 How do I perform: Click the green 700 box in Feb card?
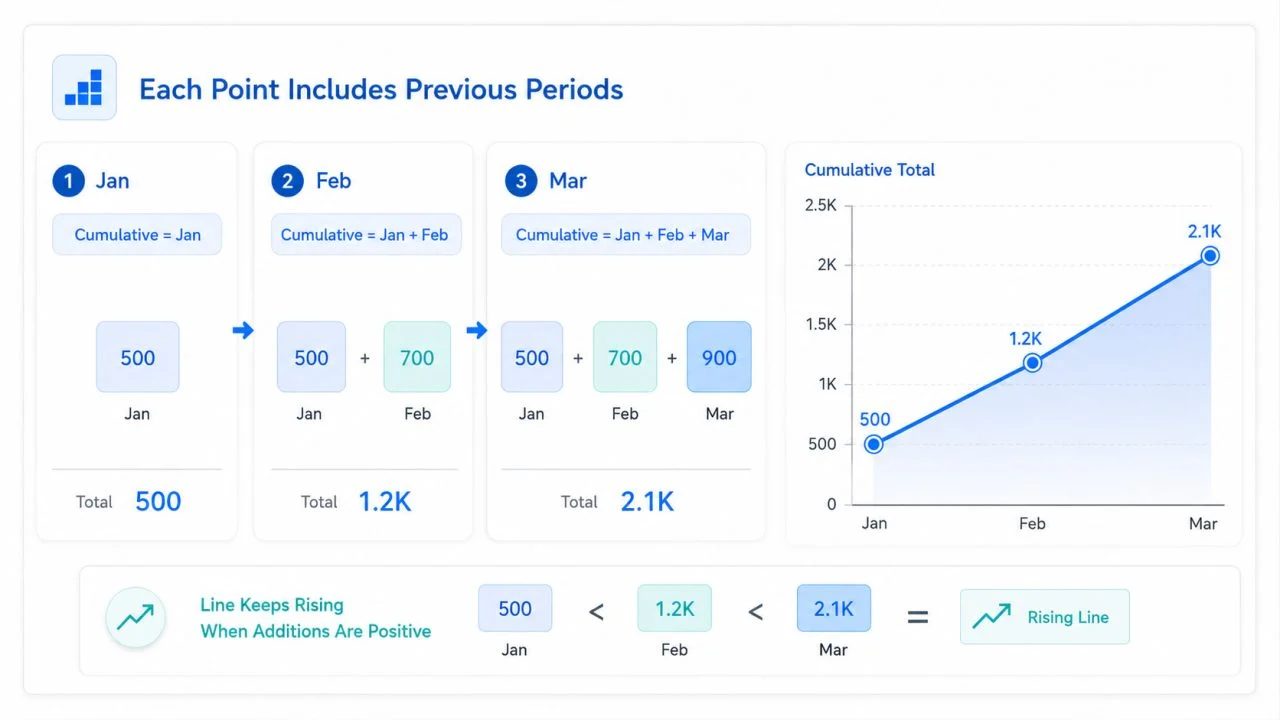[x=417, y=357]
